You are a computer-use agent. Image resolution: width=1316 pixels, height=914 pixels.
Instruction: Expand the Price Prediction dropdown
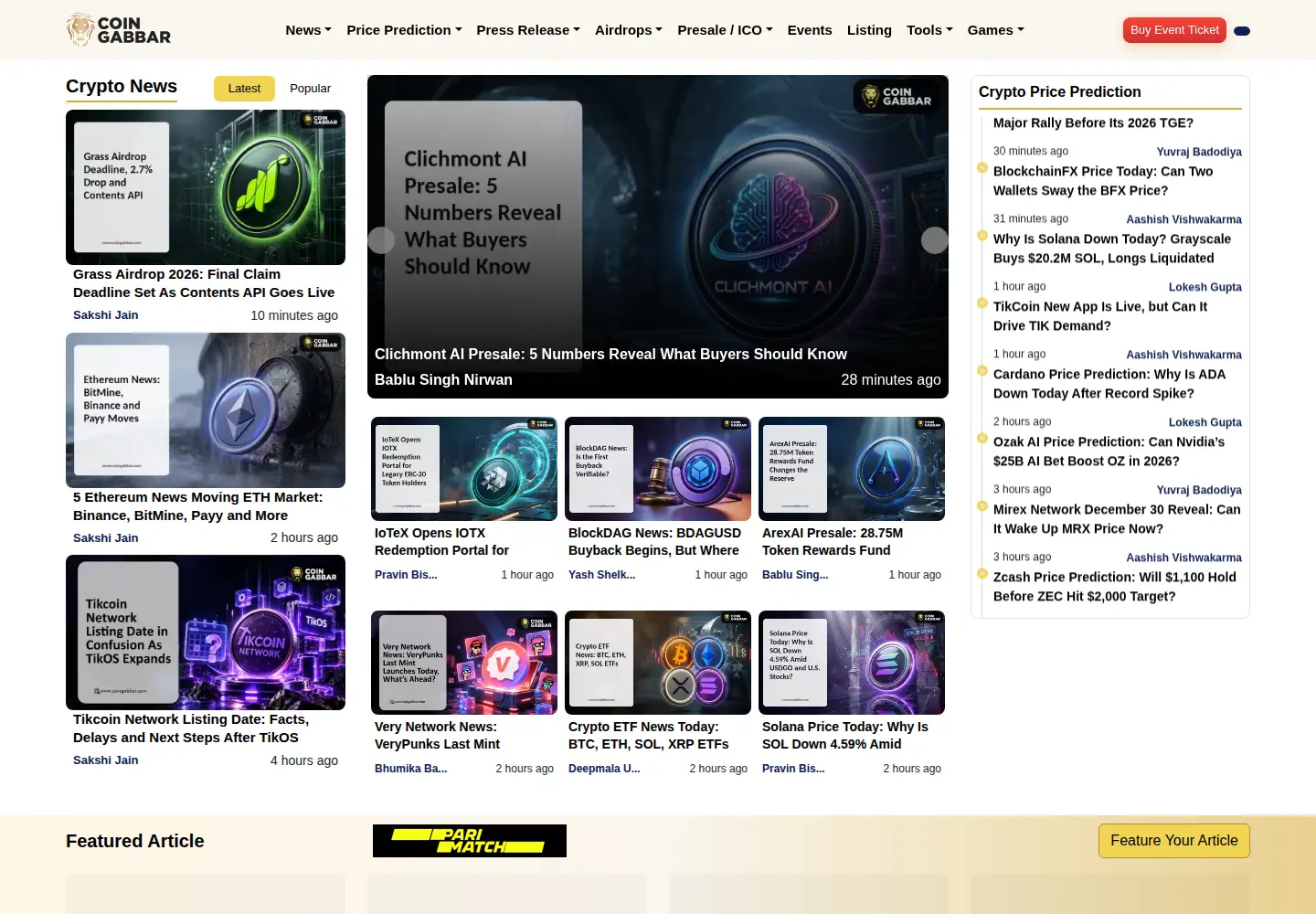pos(404,30)
